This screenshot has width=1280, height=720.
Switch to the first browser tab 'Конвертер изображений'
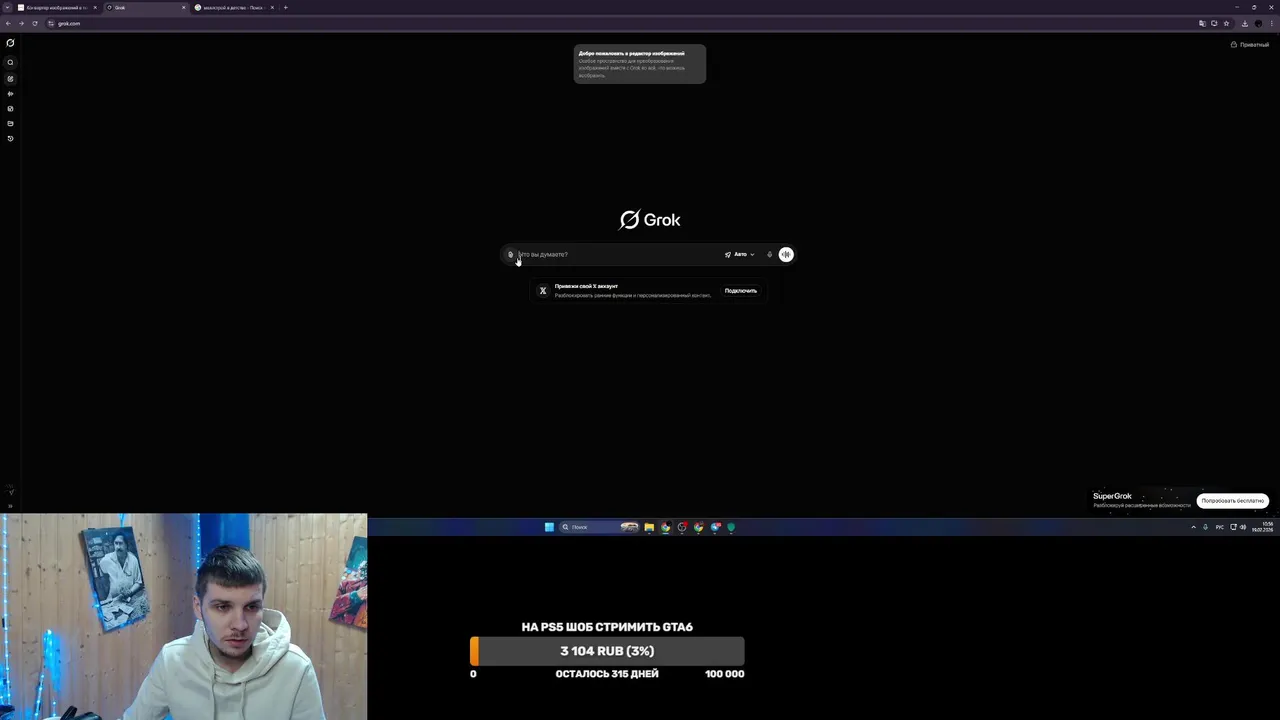(56, 7)
